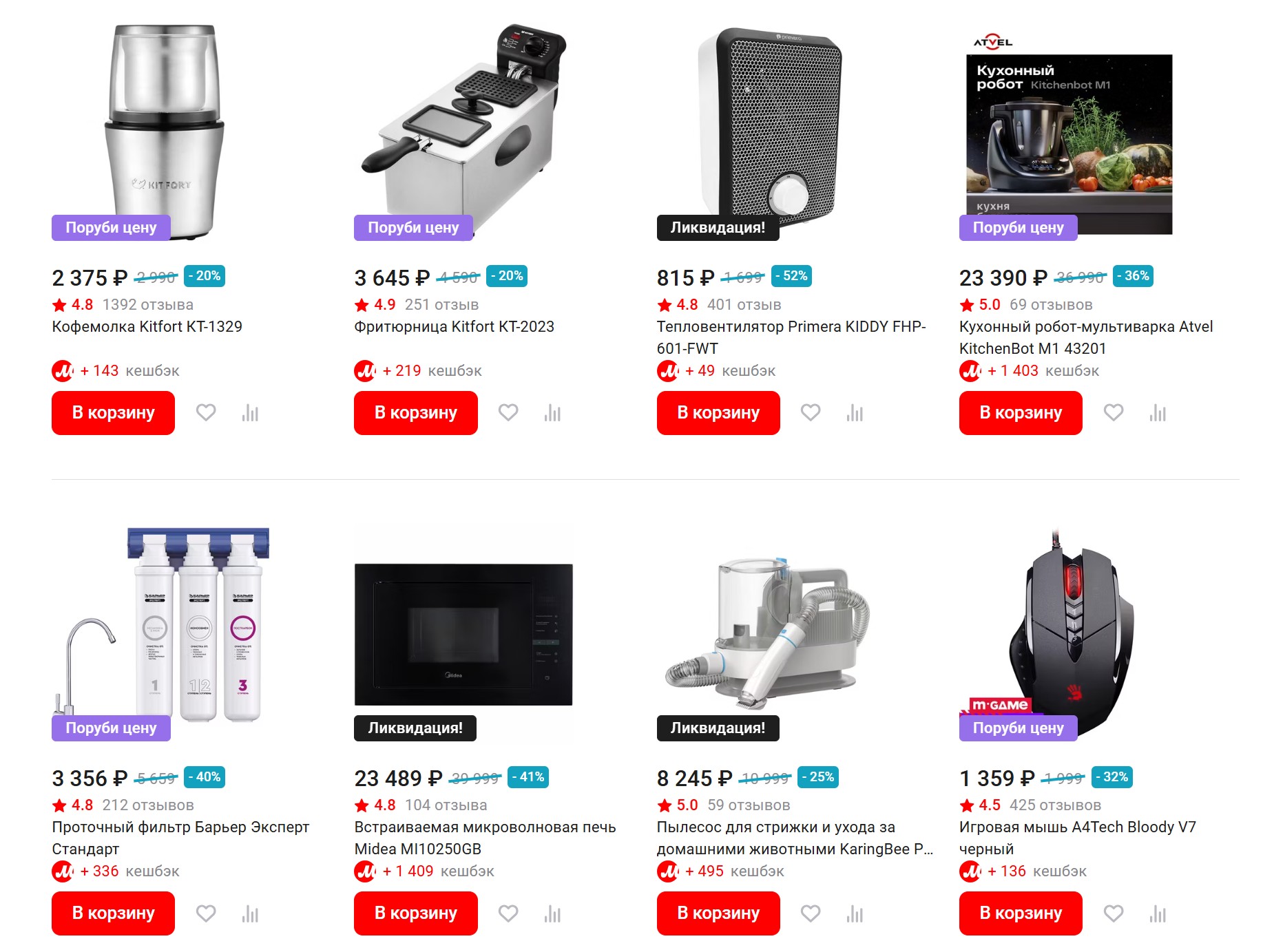Open Игровая мышь A4Tech Bloody V7 link
This screenshot has height=952, width=1263.
point(1078,838)
